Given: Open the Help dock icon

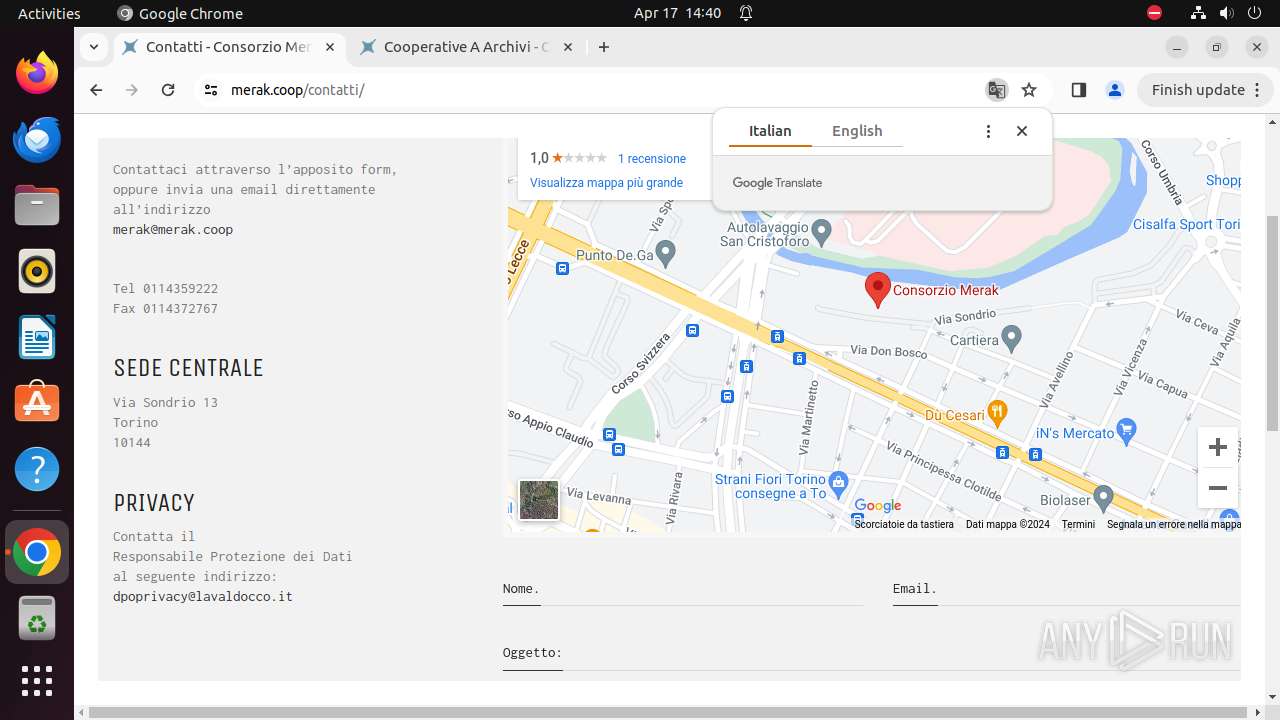Looking at the screenshot, I should (x=37, y=469).
